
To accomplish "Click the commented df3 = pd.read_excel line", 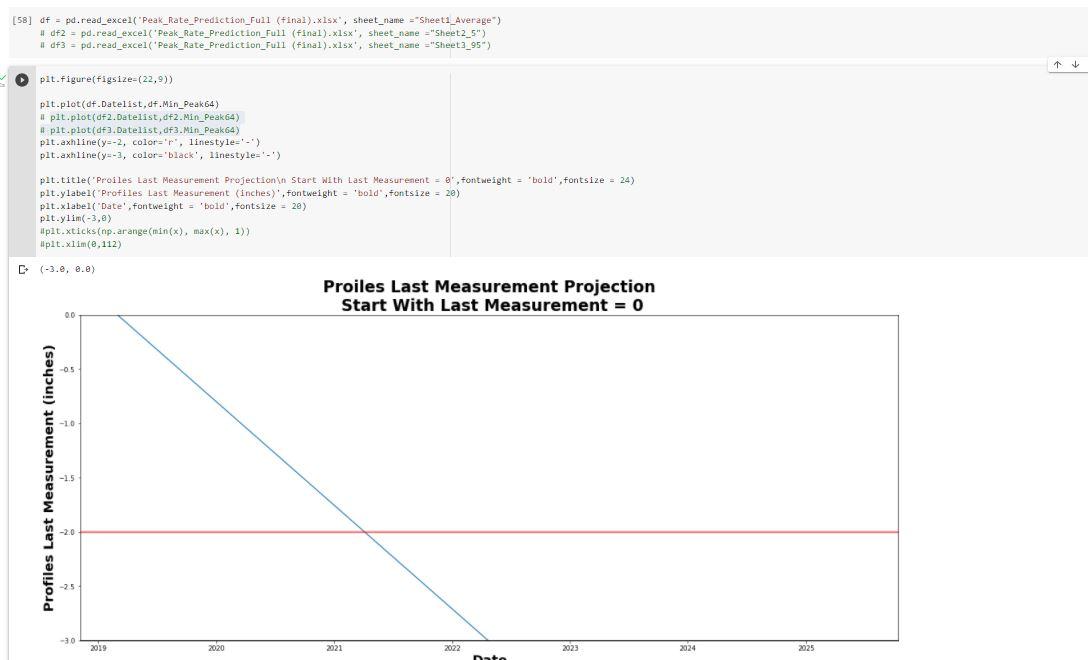I will tap(265, 45).
